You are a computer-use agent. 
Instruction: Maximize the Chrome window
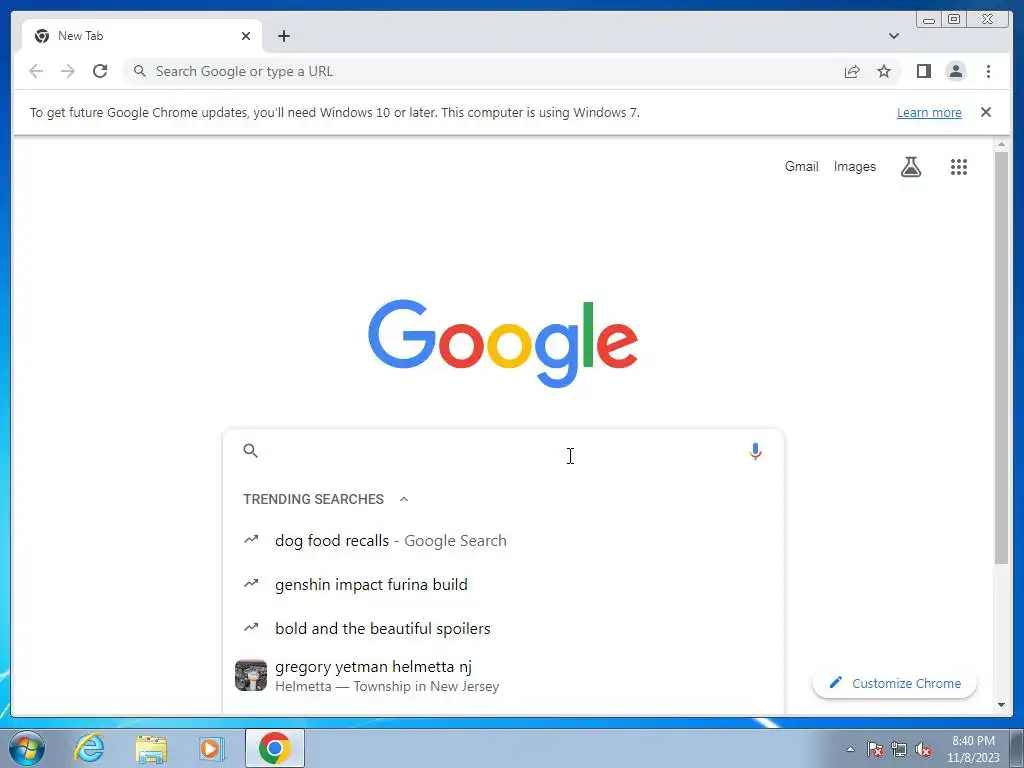(953, 19)
